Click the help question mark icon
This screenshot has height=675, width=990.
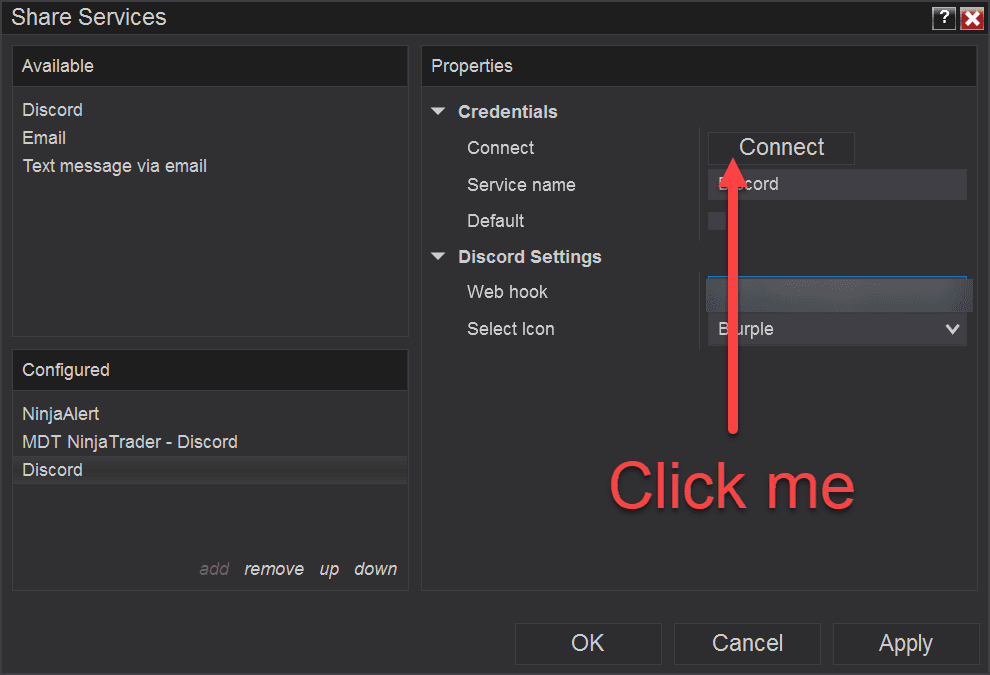pos(943,18)
